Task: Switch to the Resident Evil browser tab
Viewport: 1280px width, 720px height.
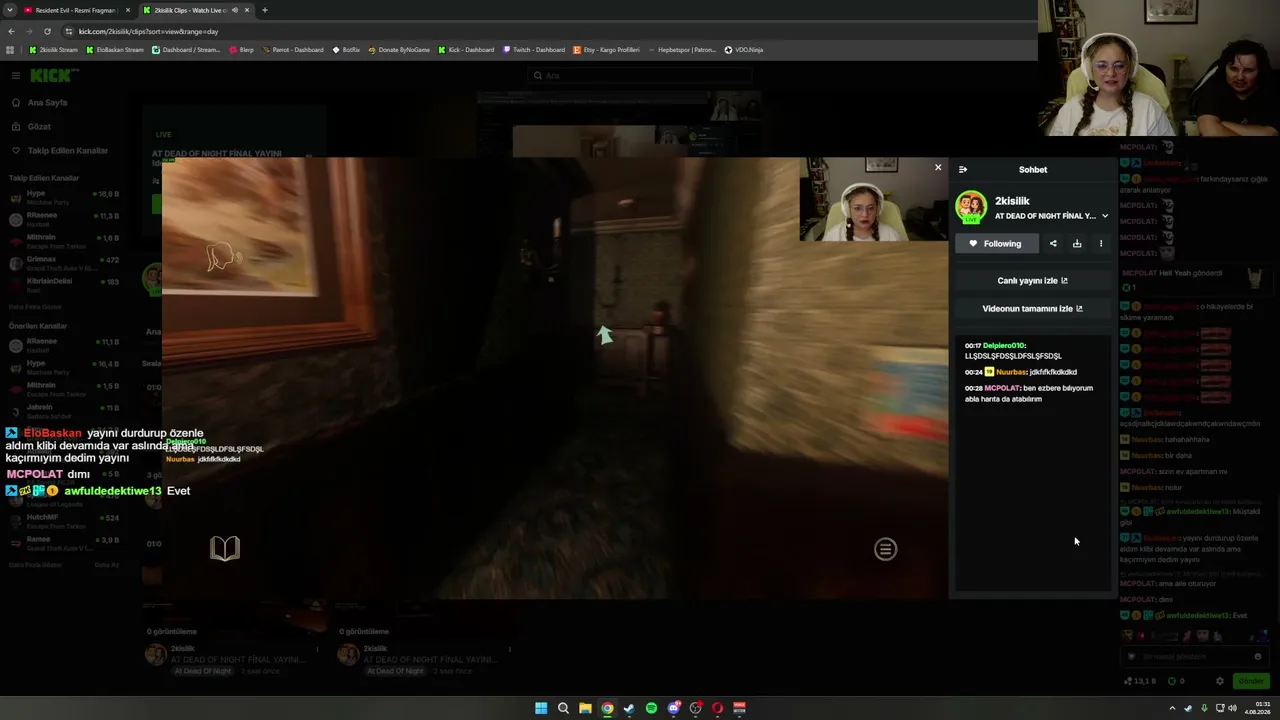Action: coord(77,10)
